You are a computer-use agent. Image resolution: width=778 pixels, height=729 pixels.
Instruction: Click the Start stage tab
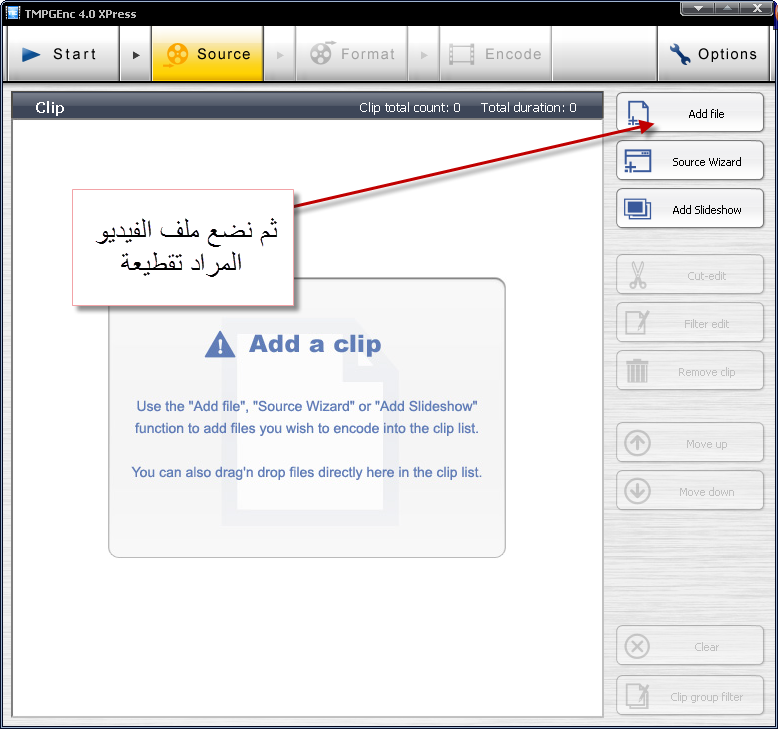64,54
